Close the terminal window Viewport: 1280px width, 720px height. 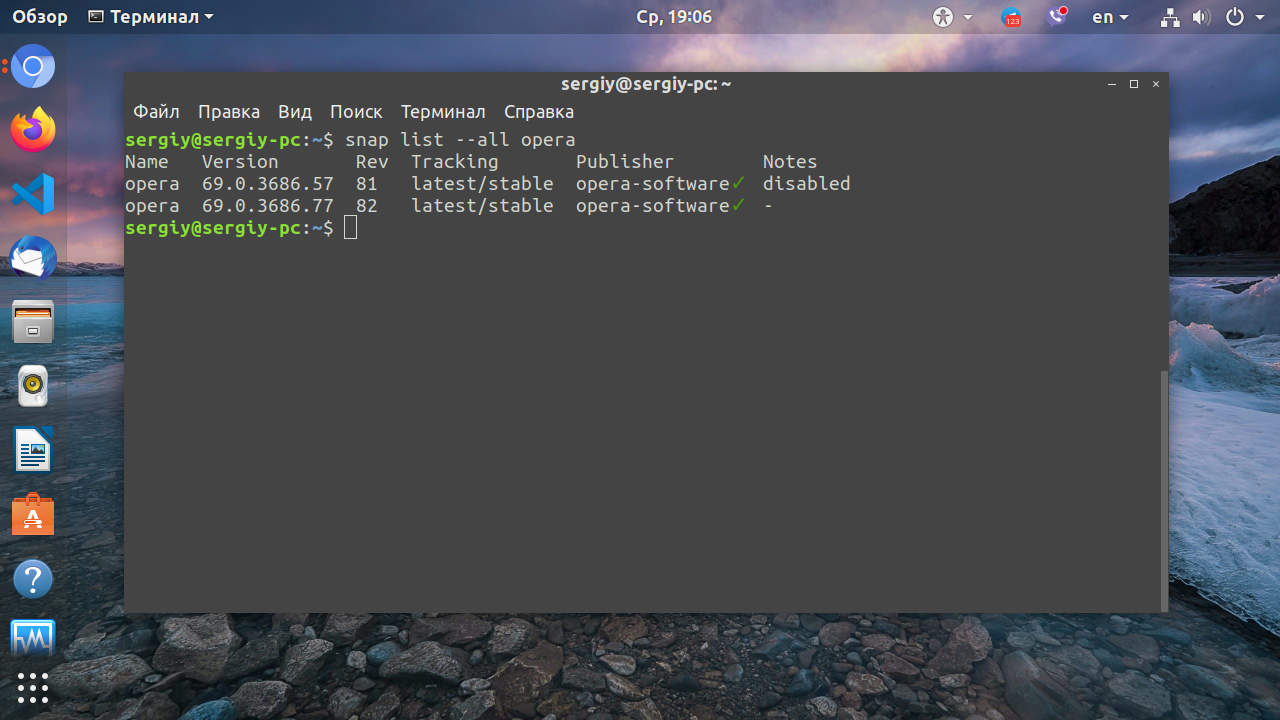[x=1156, y=85]
